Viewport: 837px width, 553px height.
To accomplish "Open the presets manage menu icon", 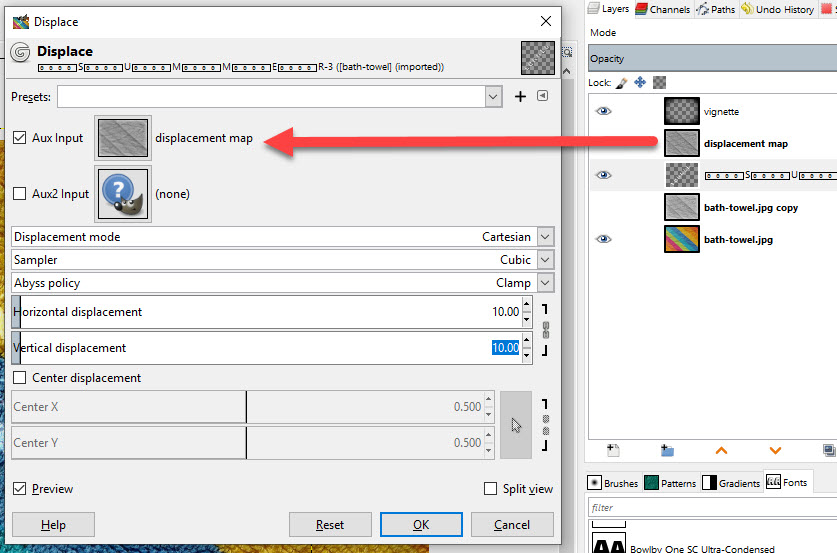I will click(542, 96).
